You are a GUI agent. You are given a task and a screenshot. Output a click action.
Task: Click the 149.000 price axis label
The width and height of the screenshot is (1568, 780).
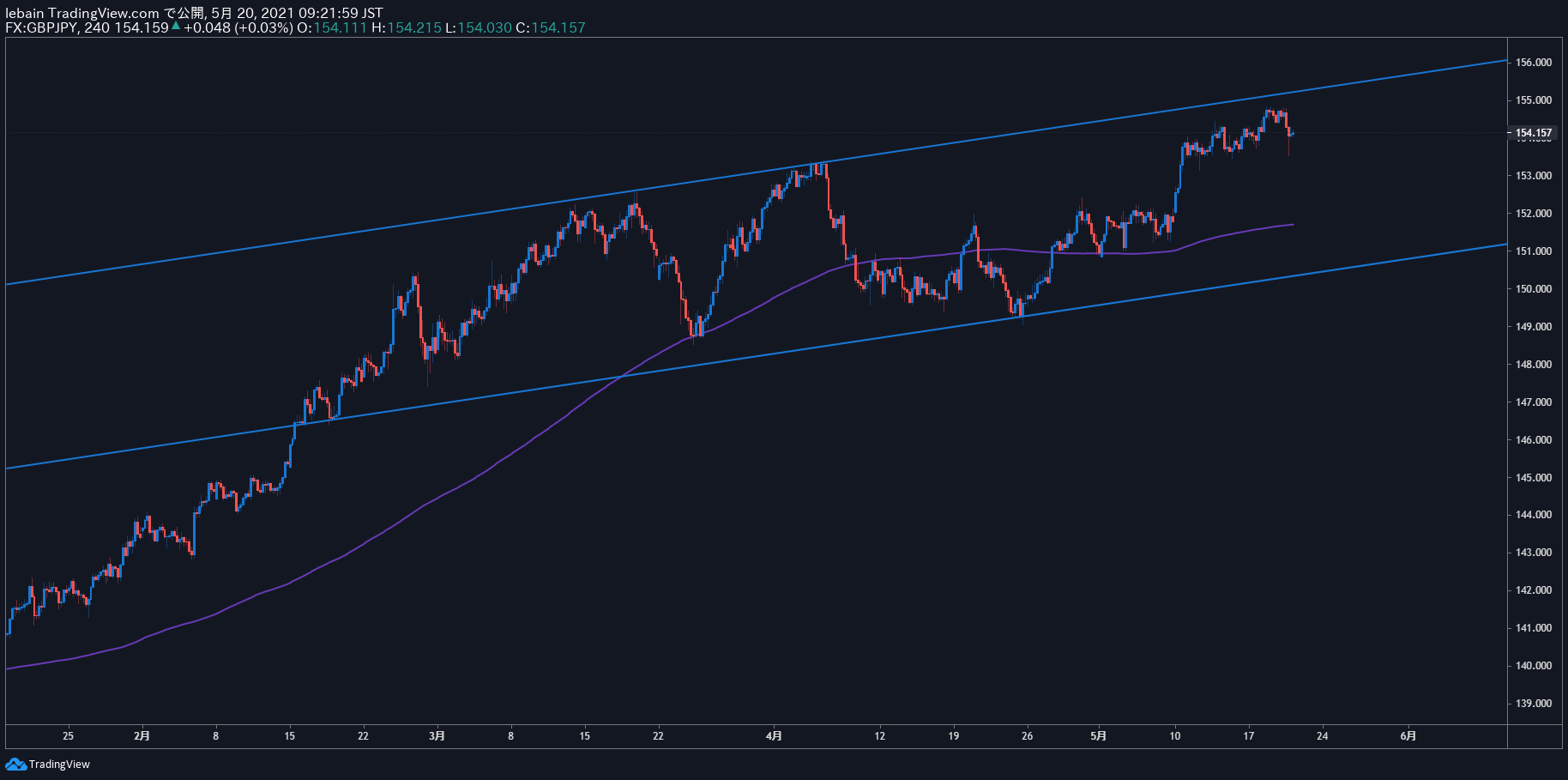pos(1534,327)
